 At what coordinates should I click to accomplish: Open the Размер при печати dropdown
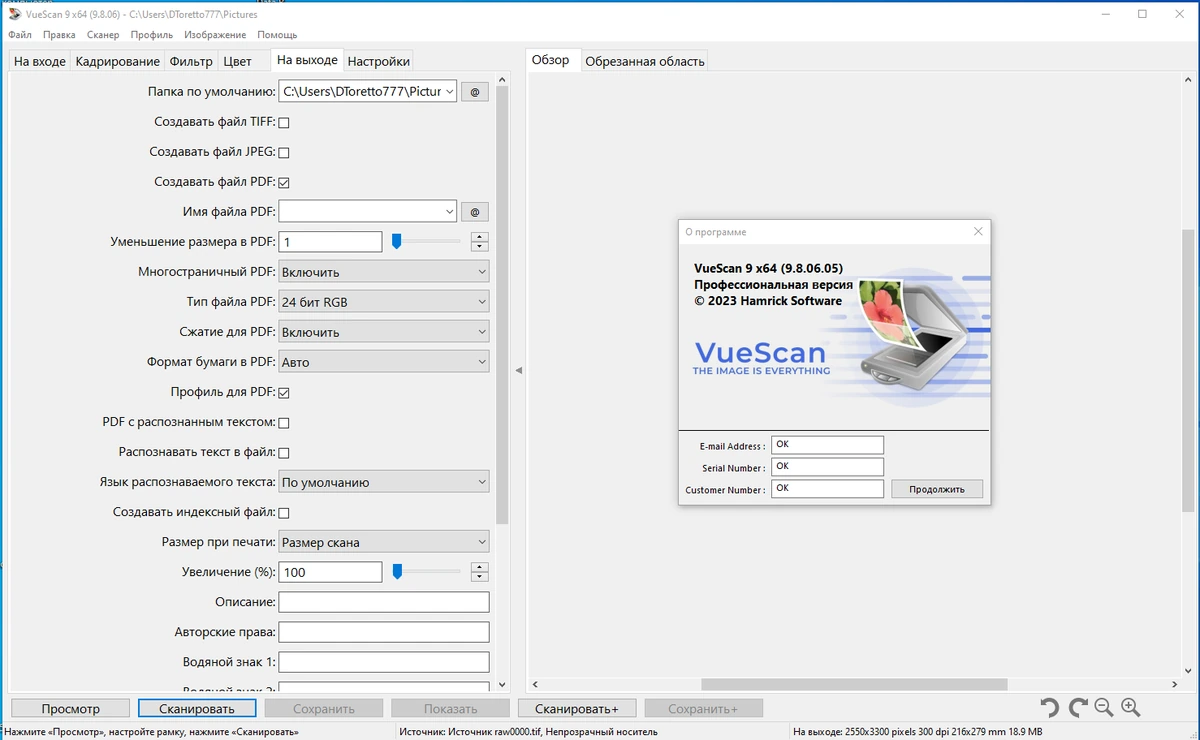(384, 542)
